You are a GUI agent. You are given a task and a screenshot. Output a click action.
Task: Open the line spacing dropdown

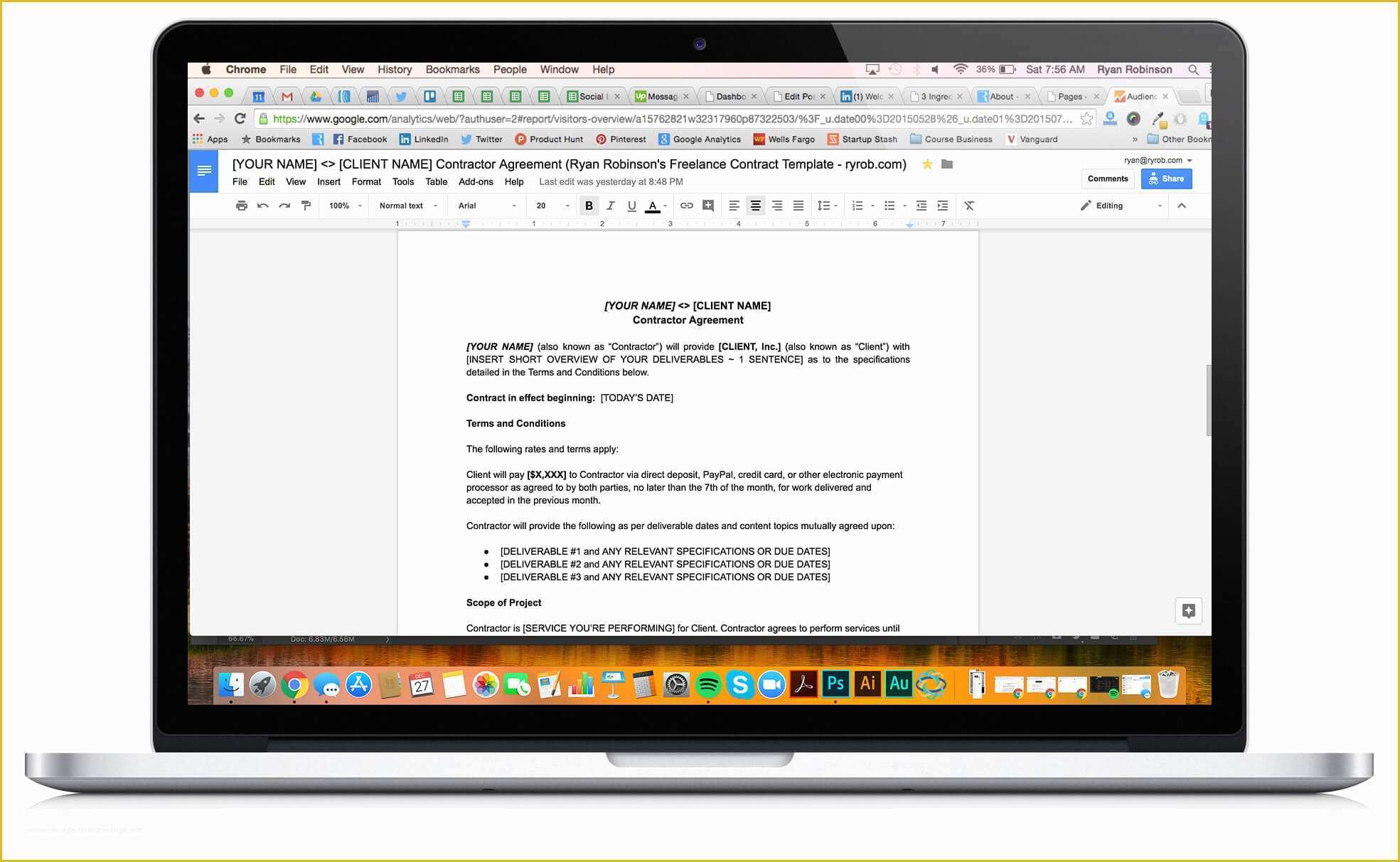(x=827, y=206)
